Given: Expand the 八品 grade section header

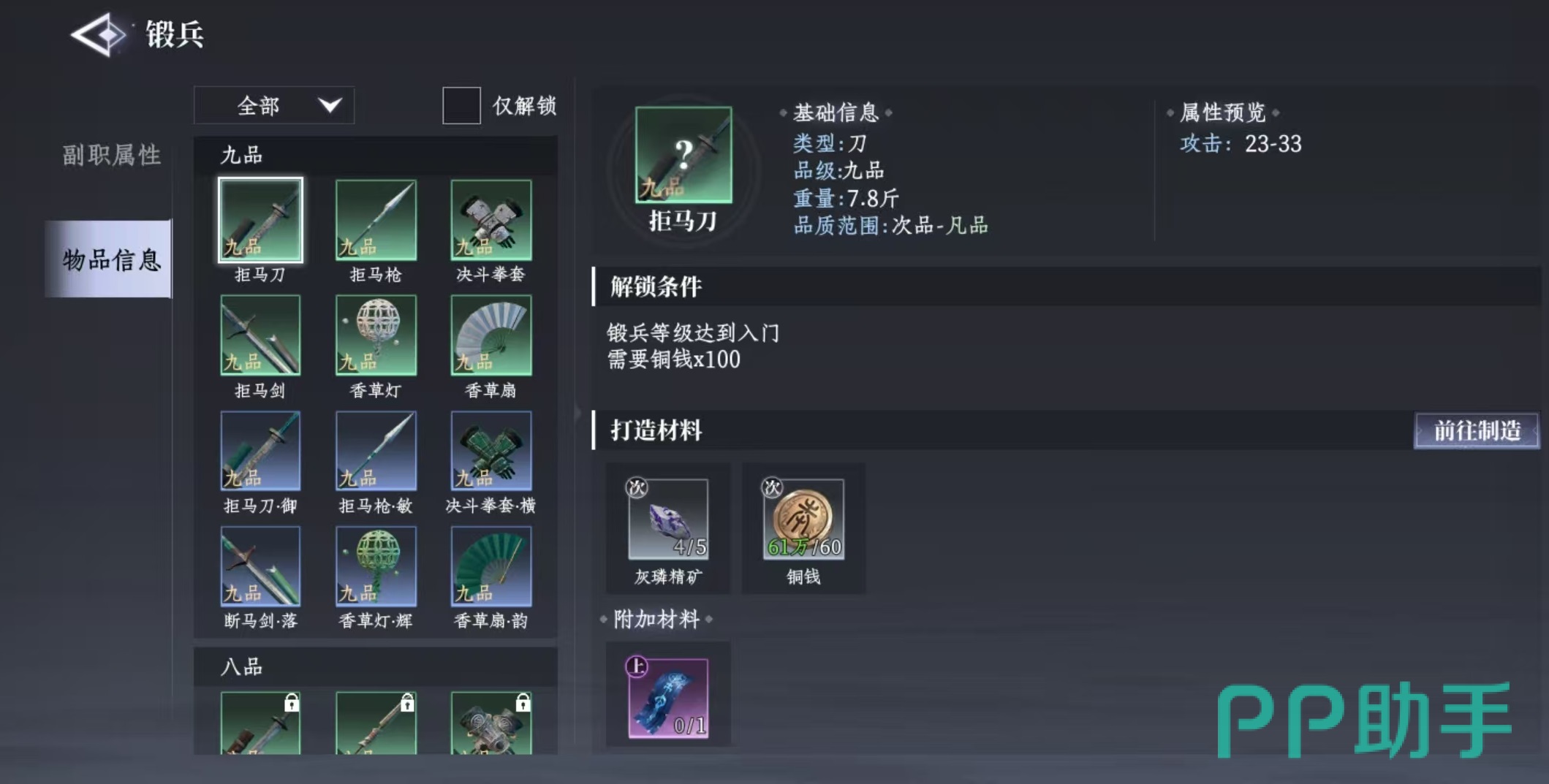Looking at the screenshot, I should 376,666.
